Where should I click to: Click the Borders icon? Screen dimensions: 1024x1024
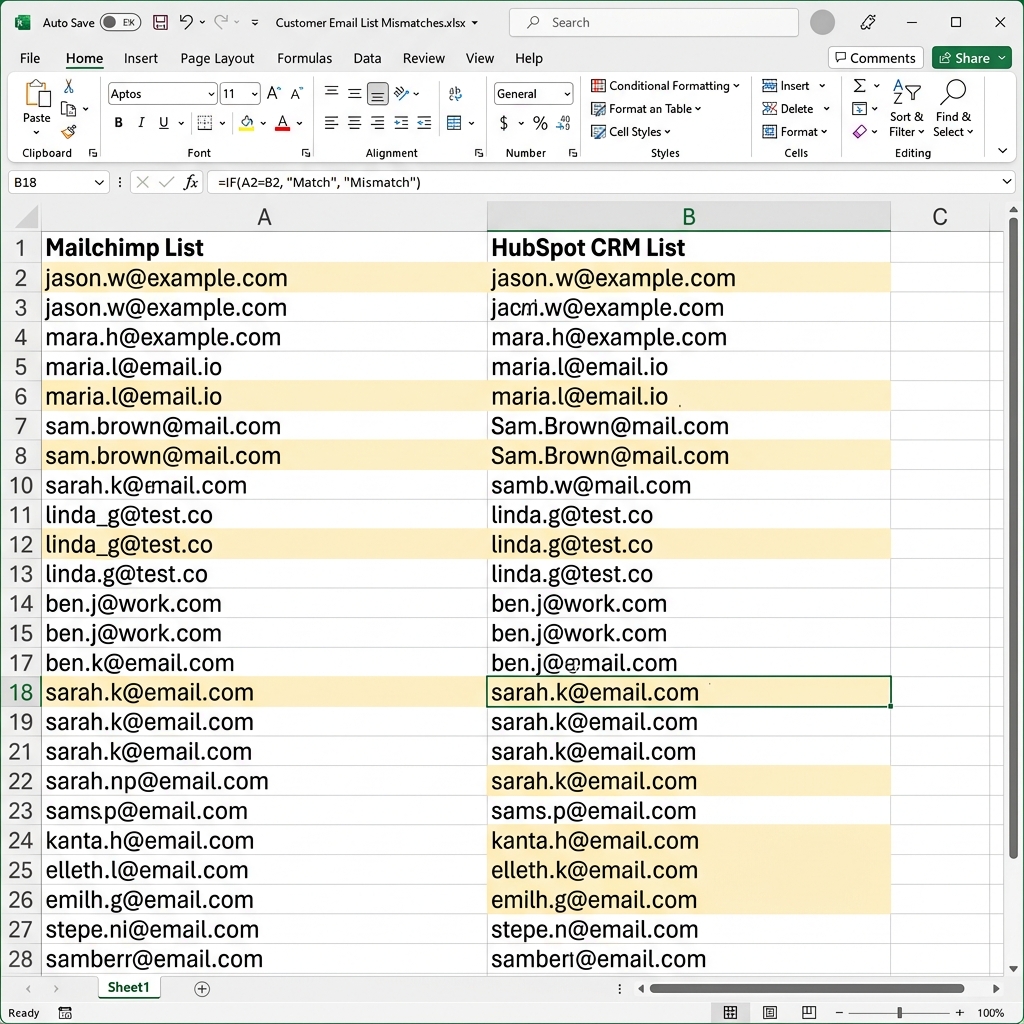click(205, 123)
